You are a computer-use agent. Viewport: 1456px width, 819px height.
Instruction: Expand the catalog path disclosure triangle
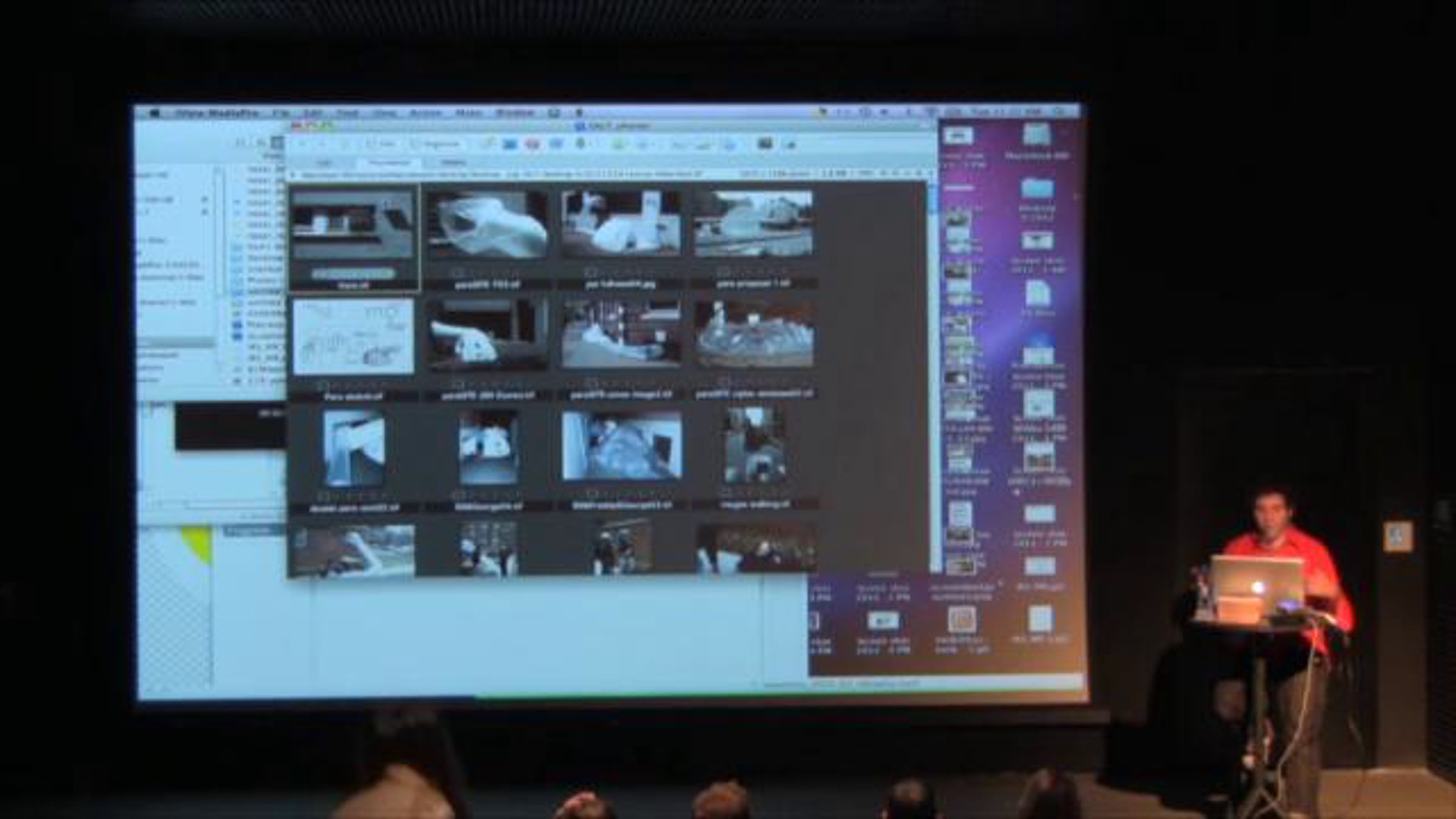tap(294, 175)
